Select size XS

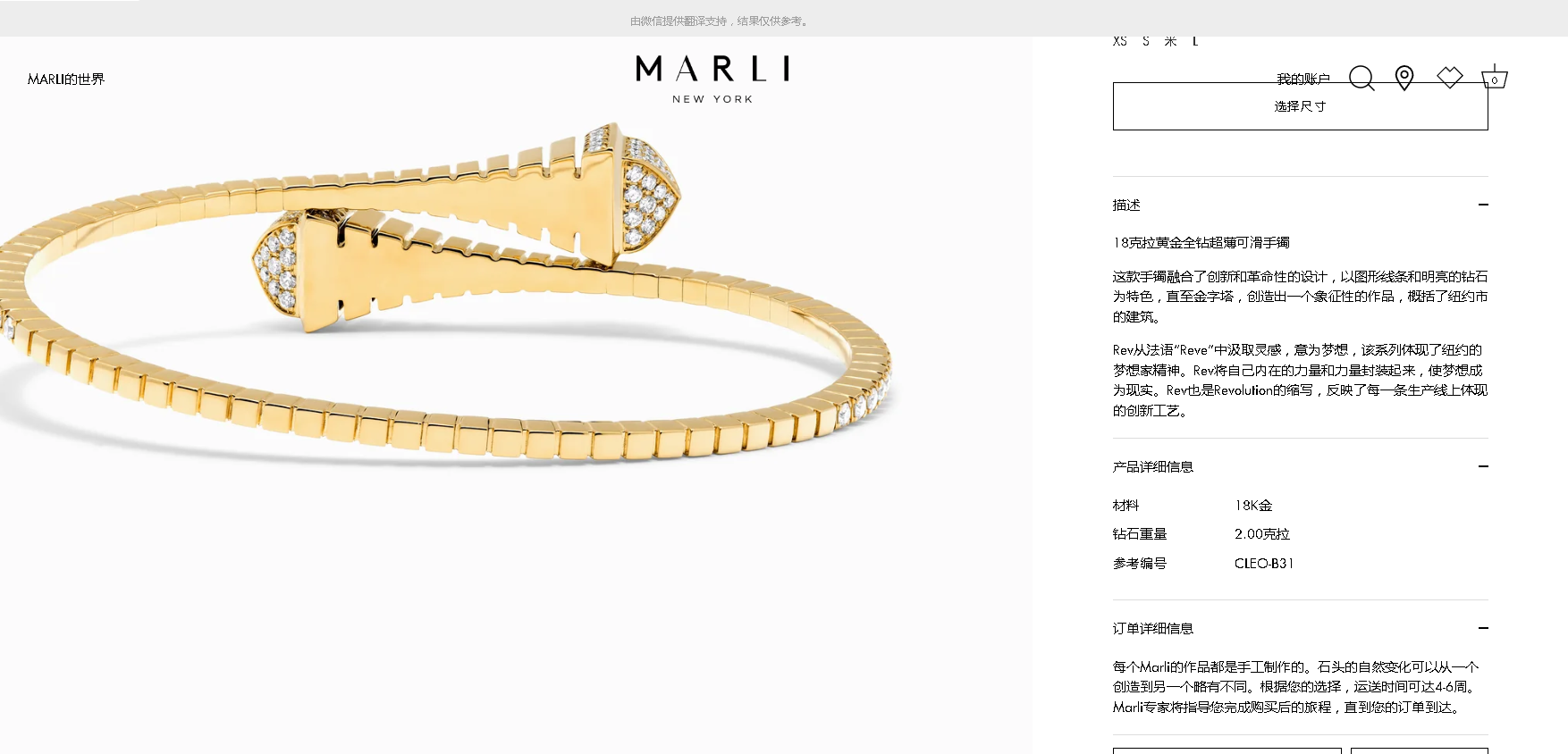1120,41
